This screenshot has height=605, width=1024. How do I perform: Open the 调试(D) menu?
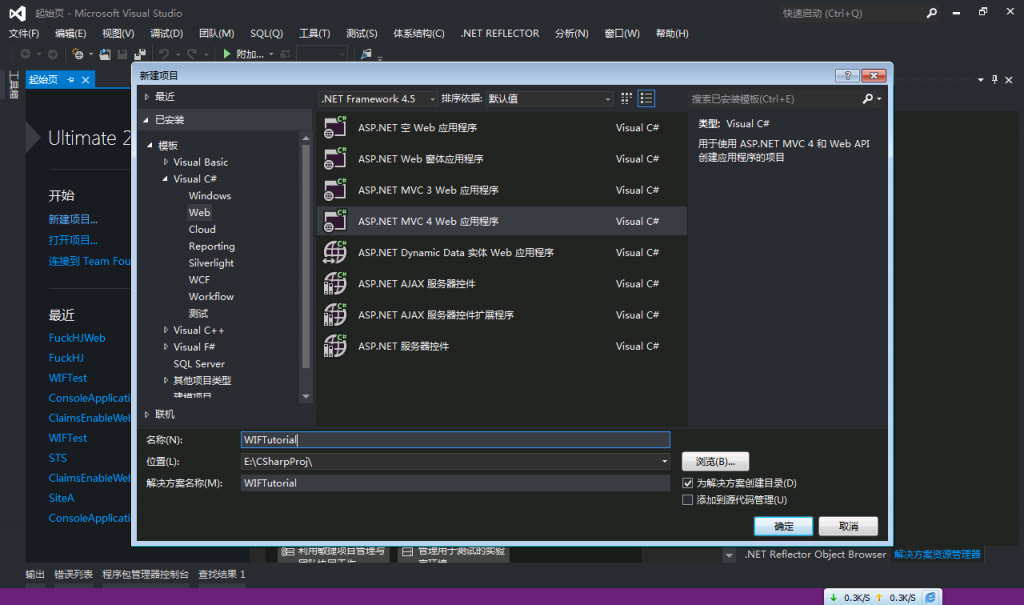coord(167,33)
